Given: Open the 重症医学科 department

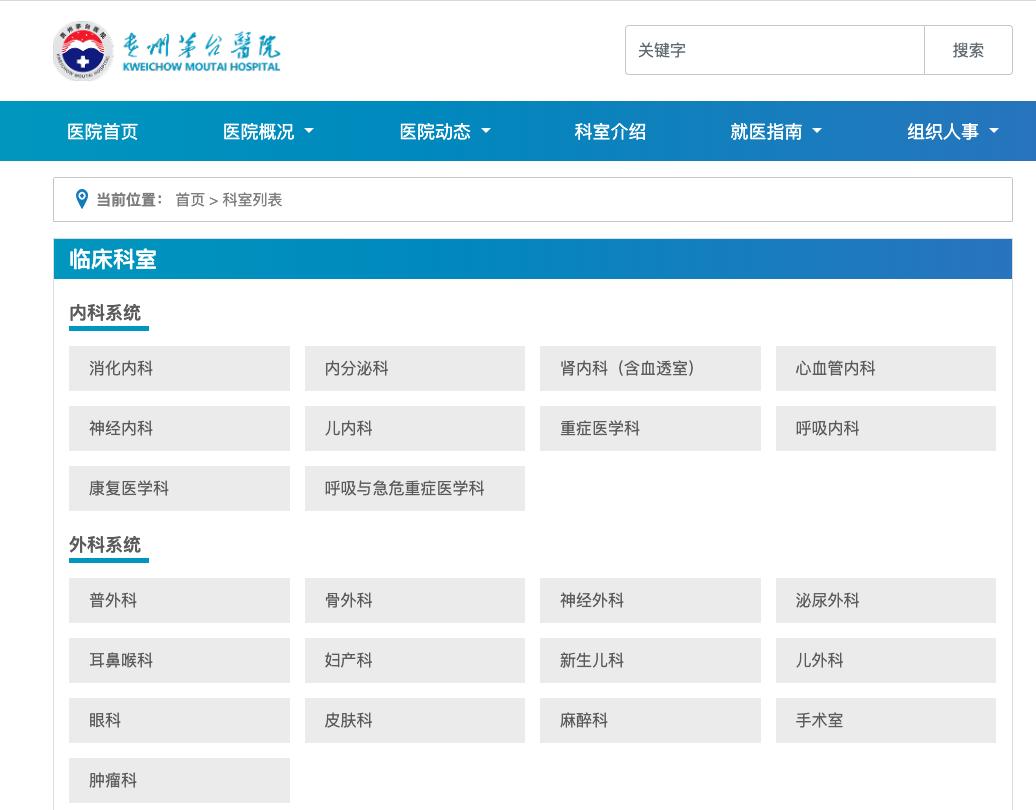Looking at the screenshot, I should pos(650,428).
